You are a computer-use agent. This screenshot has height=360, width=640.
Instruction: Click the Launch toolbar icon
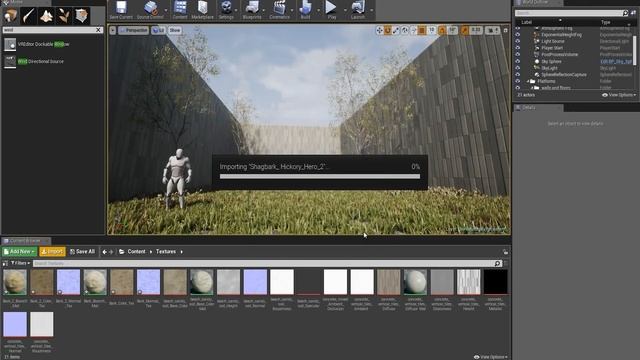(358, 10)
